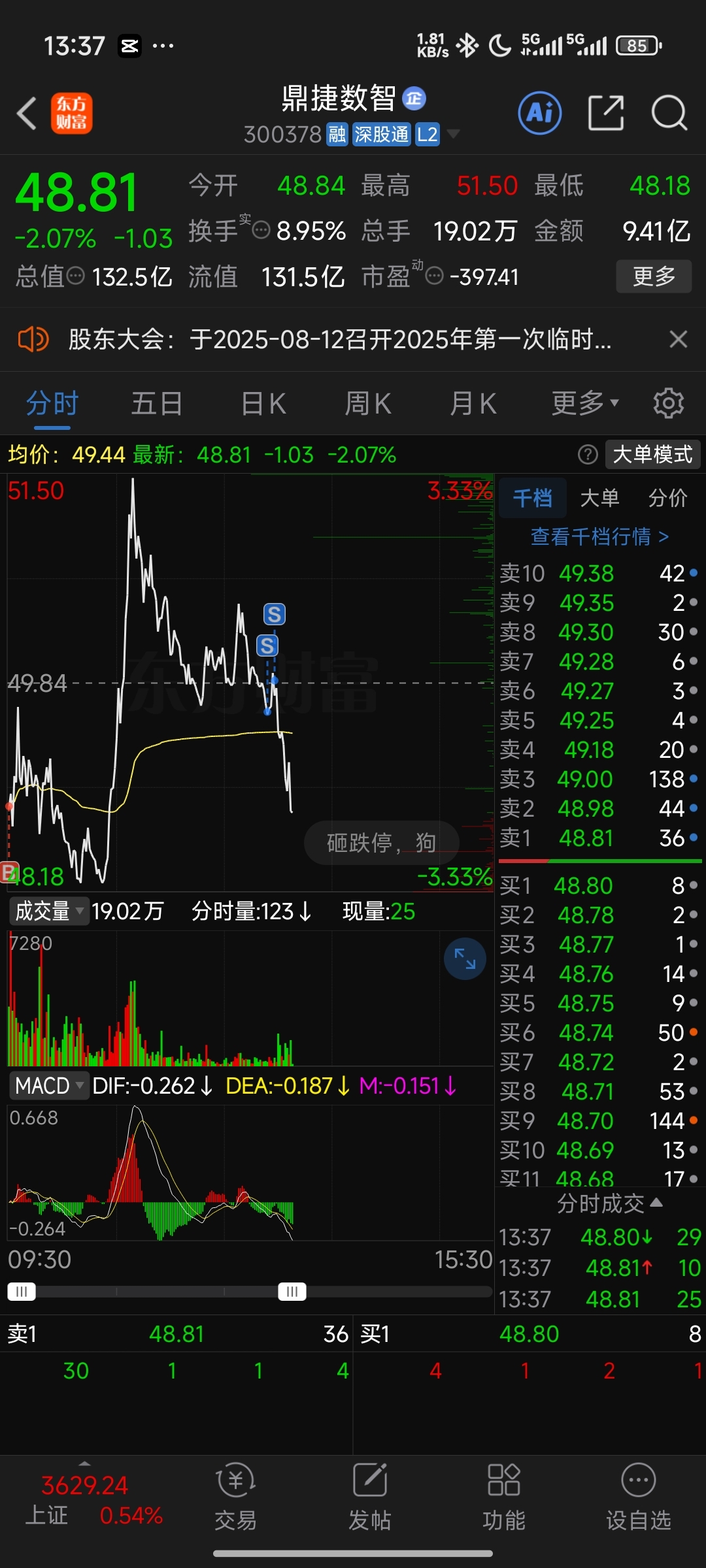Screen dimensions: 706x1568
Task: Tap 卖10 row at 49.38
Action: coord(599,574)
